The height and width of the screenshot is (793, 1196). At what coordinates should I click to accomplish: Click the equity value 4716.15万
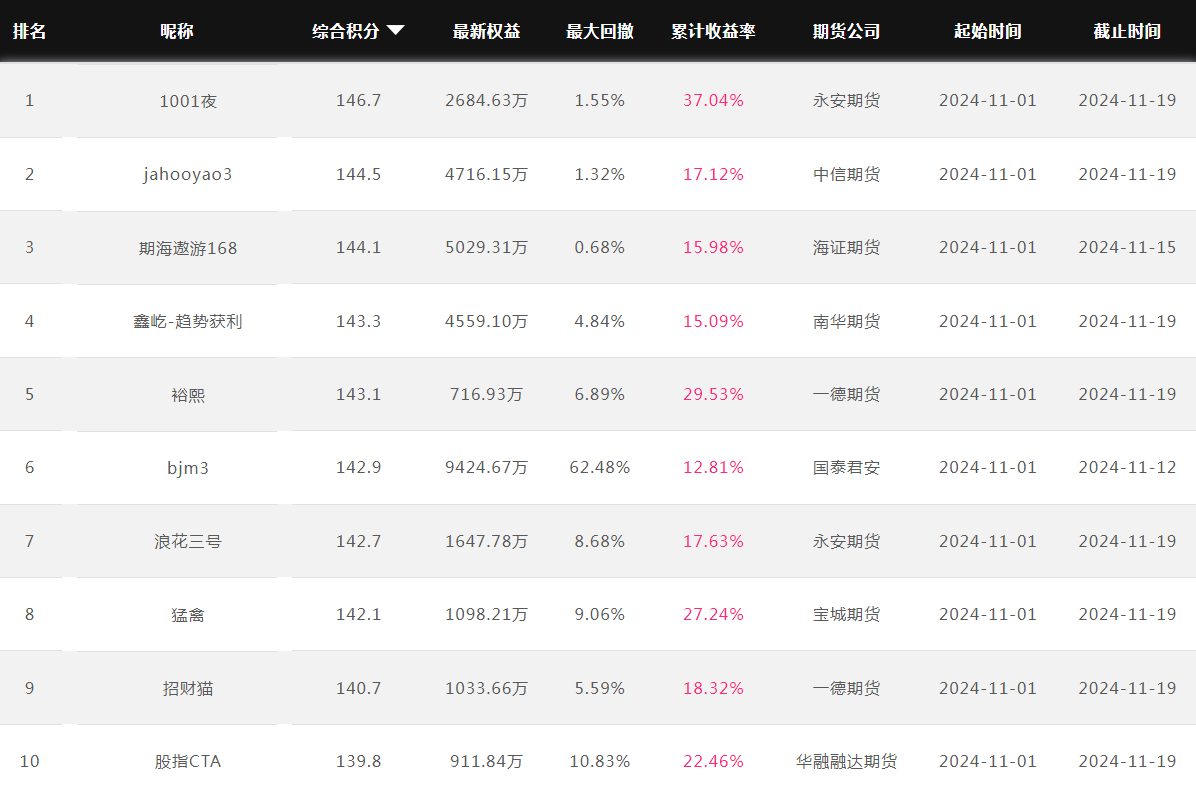(487, 175)
